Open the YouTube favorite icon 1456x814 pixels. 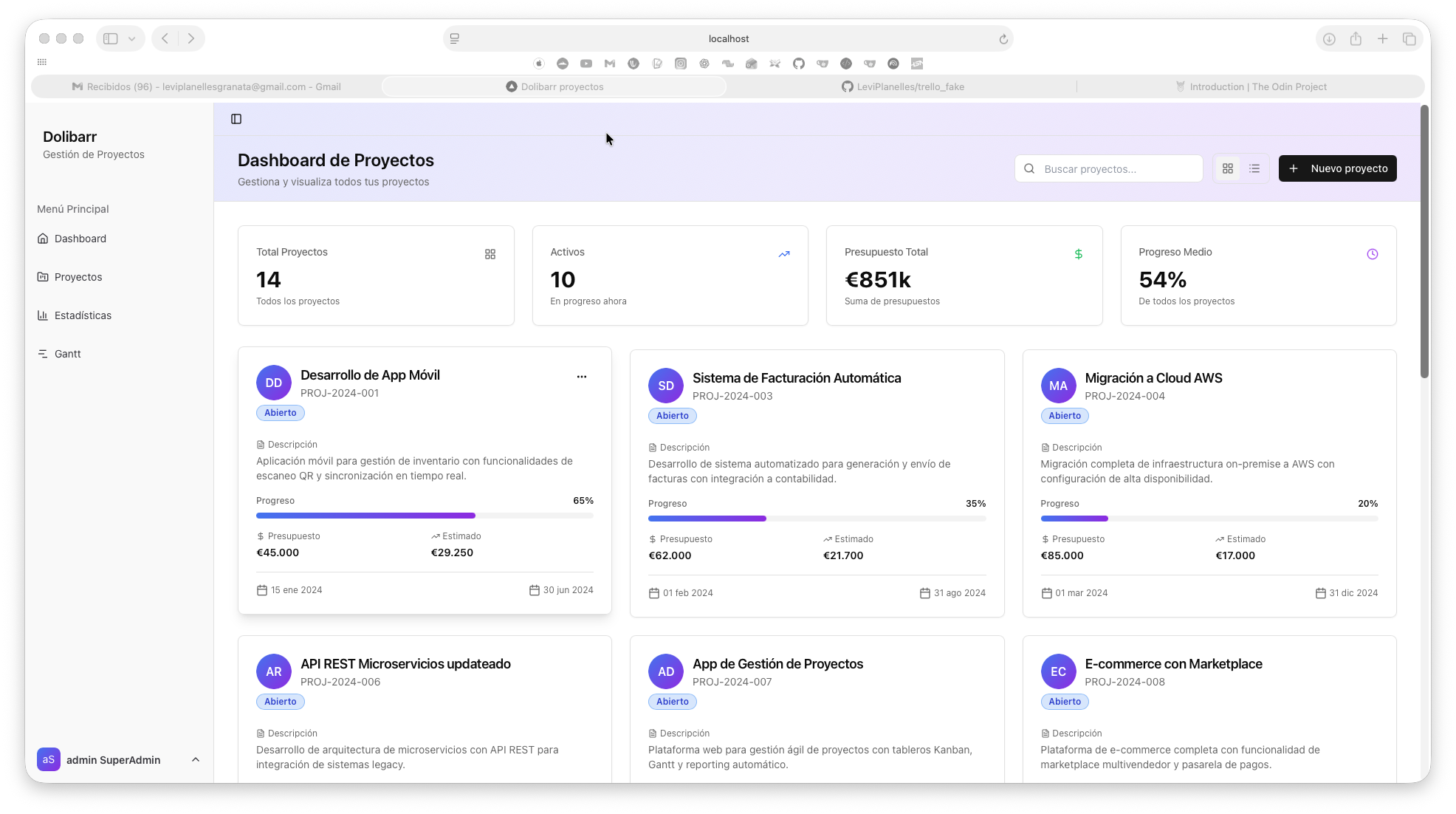(586, 64)
